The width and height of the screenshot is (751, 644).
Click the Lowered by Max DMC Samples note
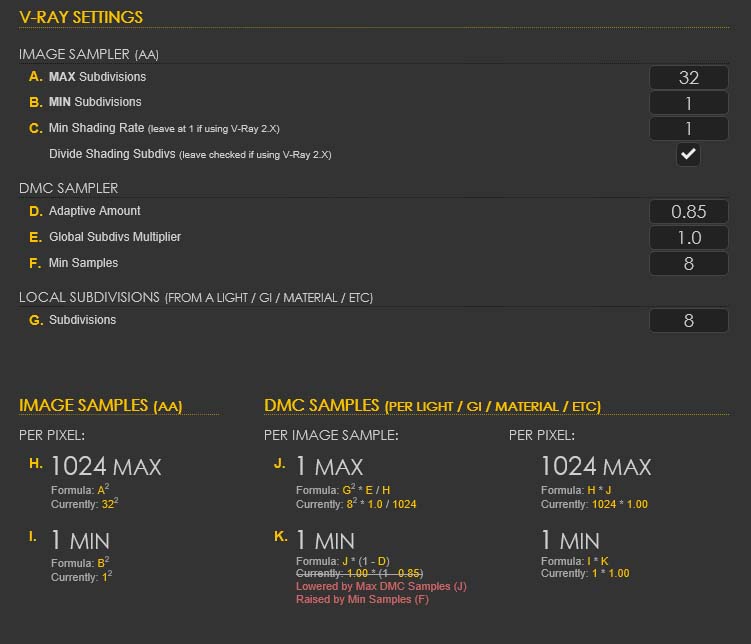pos(381,586)
